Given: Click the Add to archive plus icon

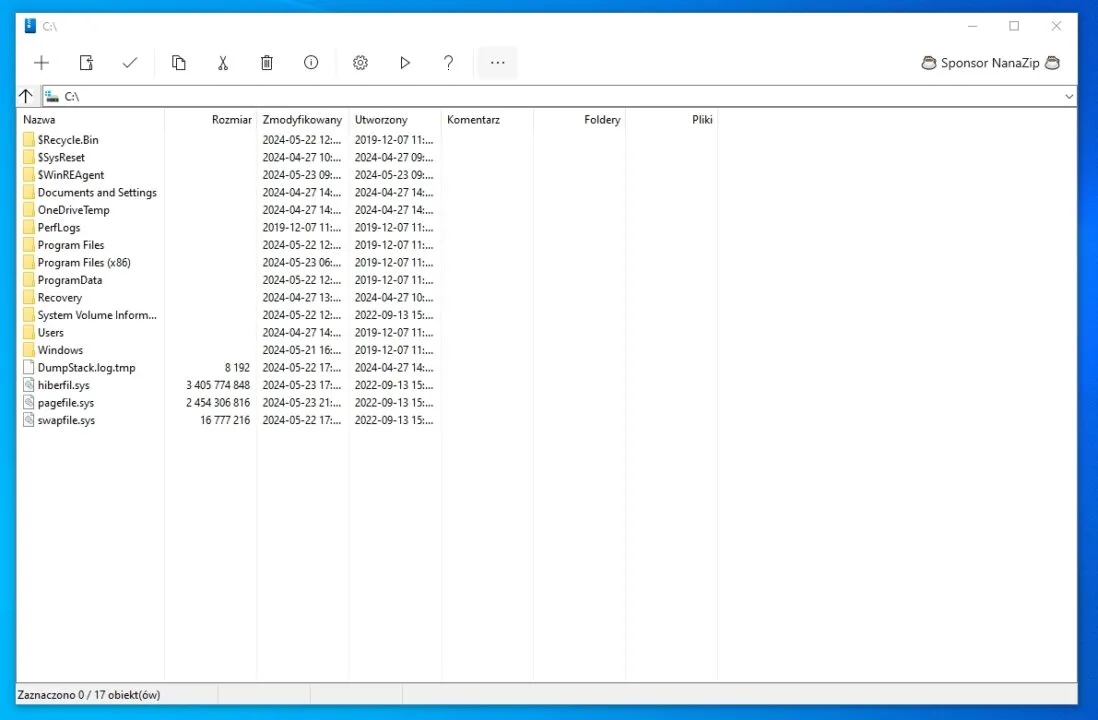Looking at the screenshot, I should click(41, 63).
